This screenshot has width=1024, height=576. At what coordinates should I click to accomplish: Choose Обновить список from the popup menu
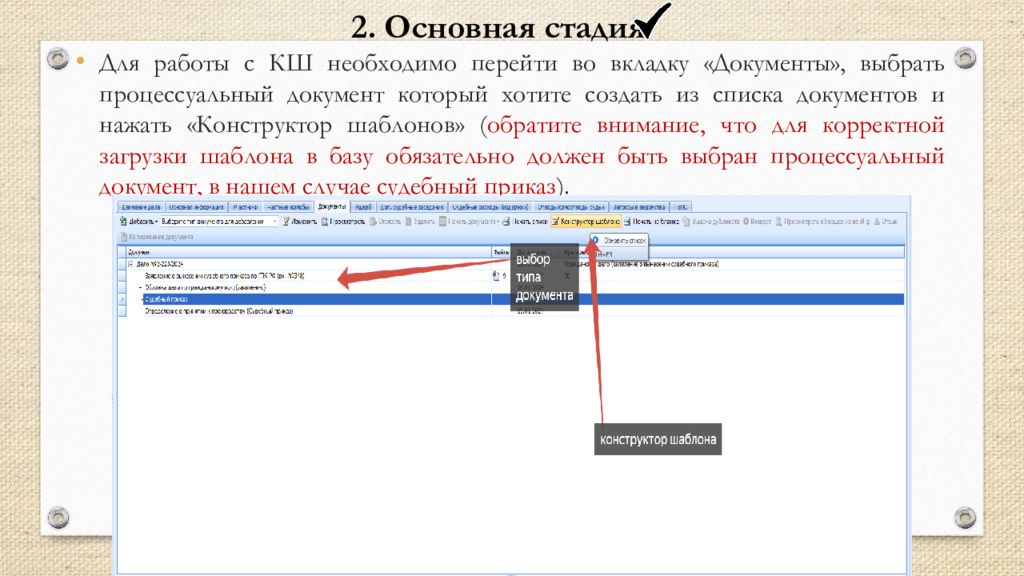[619, 240]
